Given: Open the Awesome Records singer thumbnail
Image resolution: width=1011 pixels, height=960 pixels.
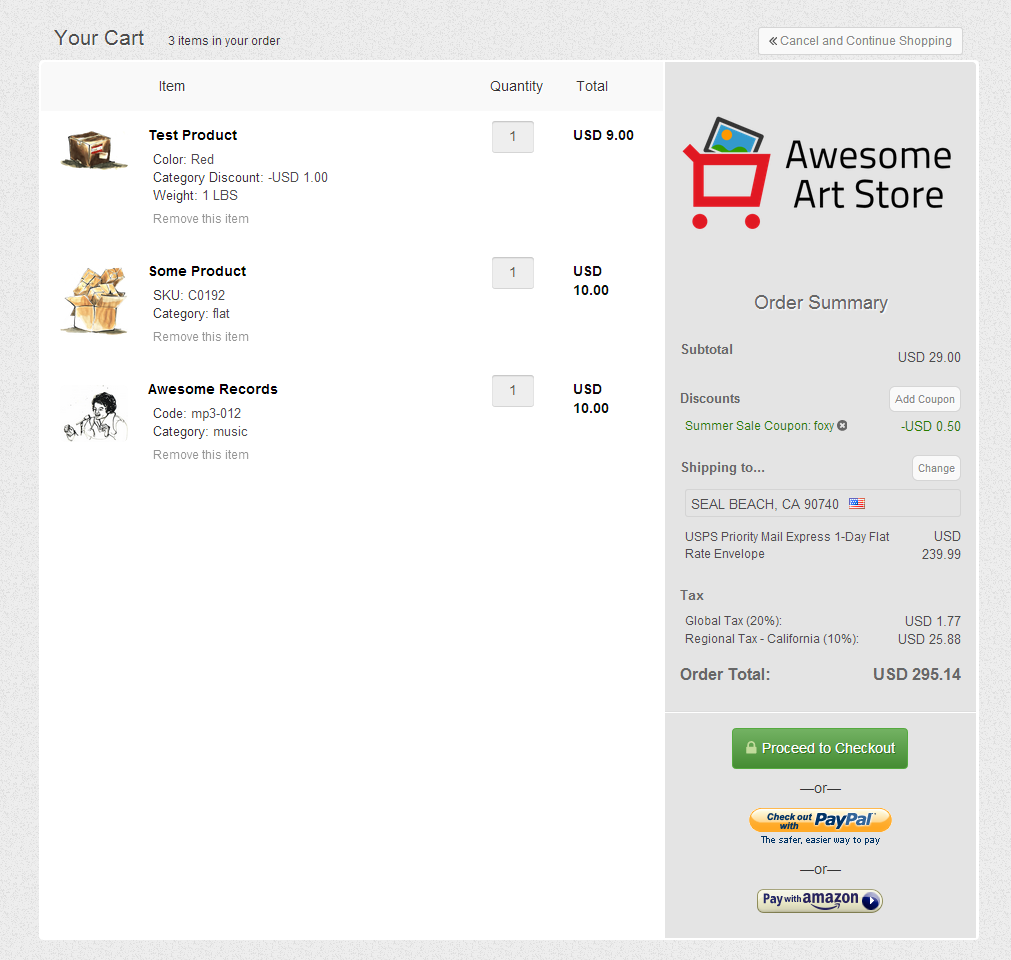Looking at the screenshot, I should point(95,413).
